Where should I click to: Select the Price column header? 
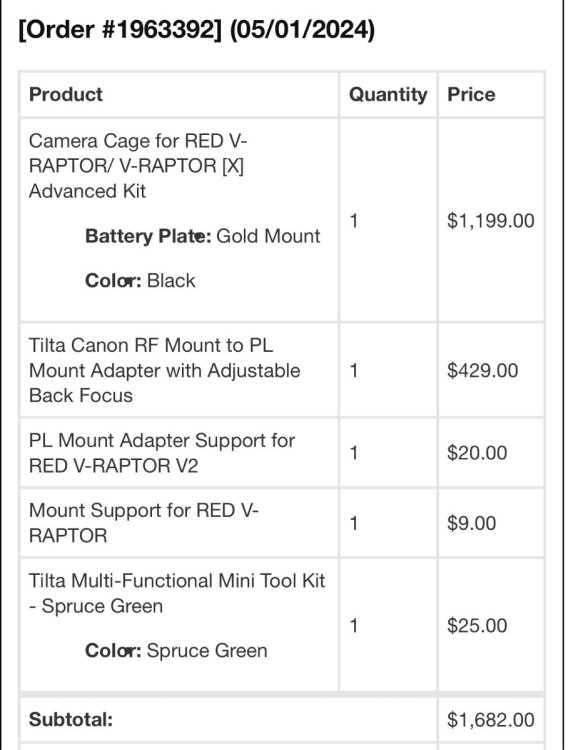[x=471, y=94]
